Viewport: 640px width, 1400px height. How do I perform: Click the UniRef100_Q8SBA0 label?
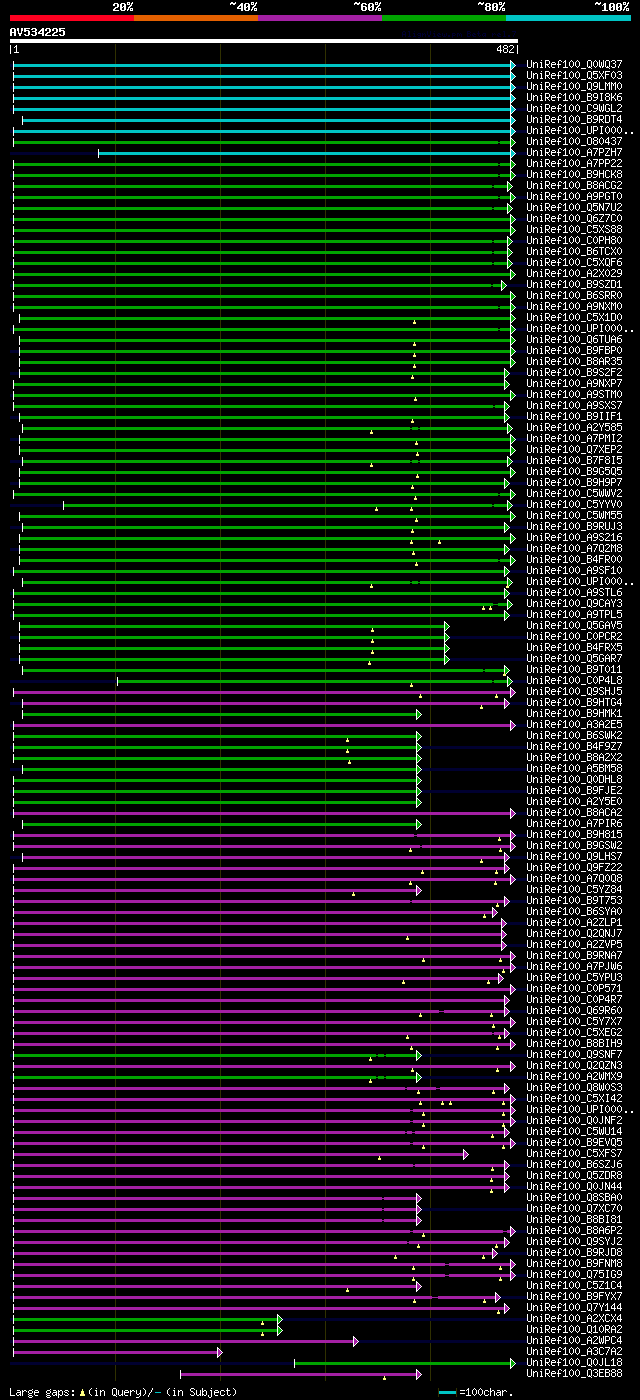(574, 1197)
